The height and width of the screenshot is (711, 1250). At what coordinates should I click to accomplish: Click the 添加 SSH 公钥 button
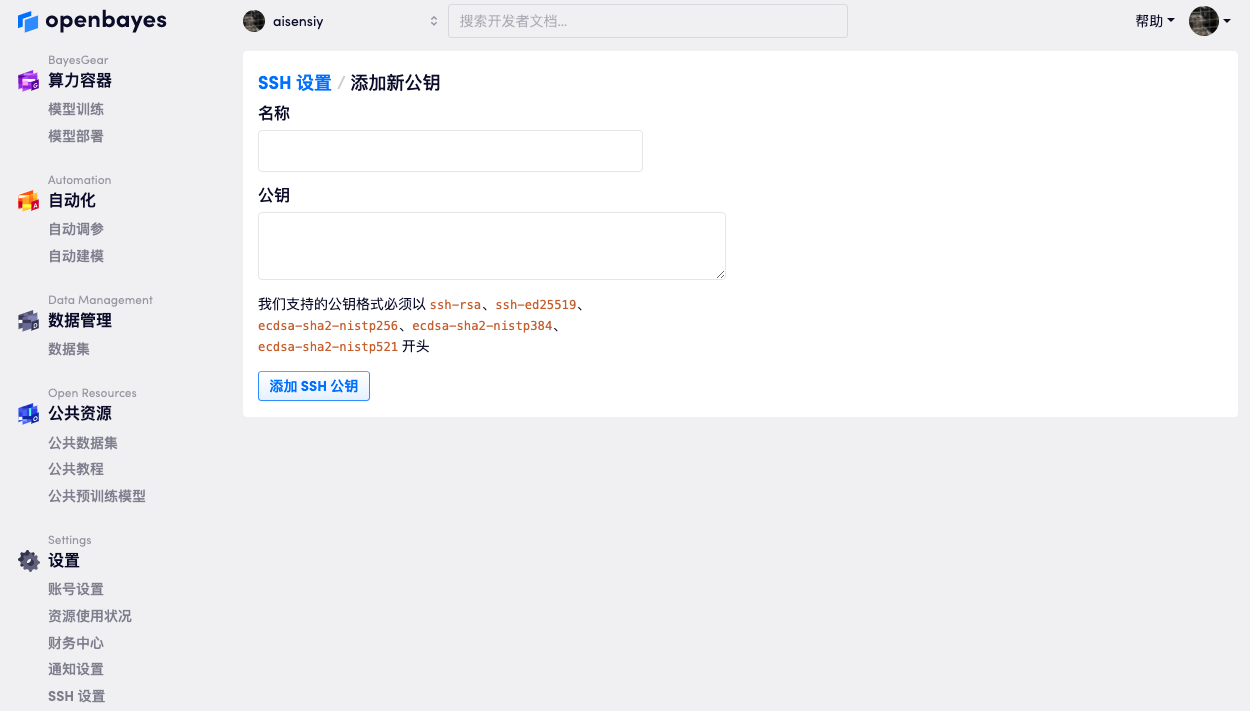(x=314, y=386)
